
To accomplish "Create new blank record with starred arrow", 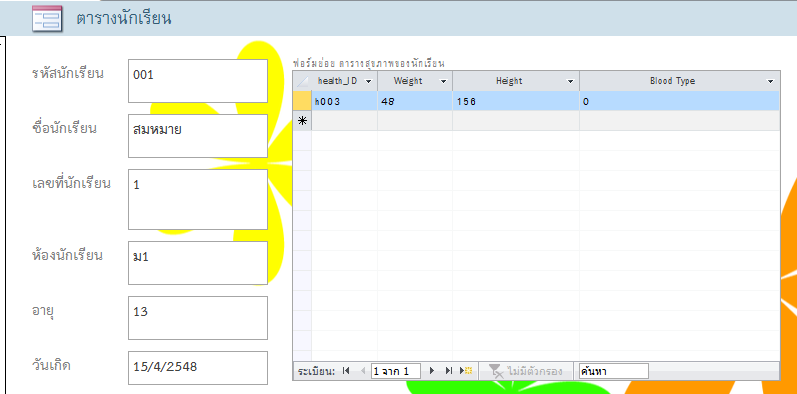I will 466,371.
